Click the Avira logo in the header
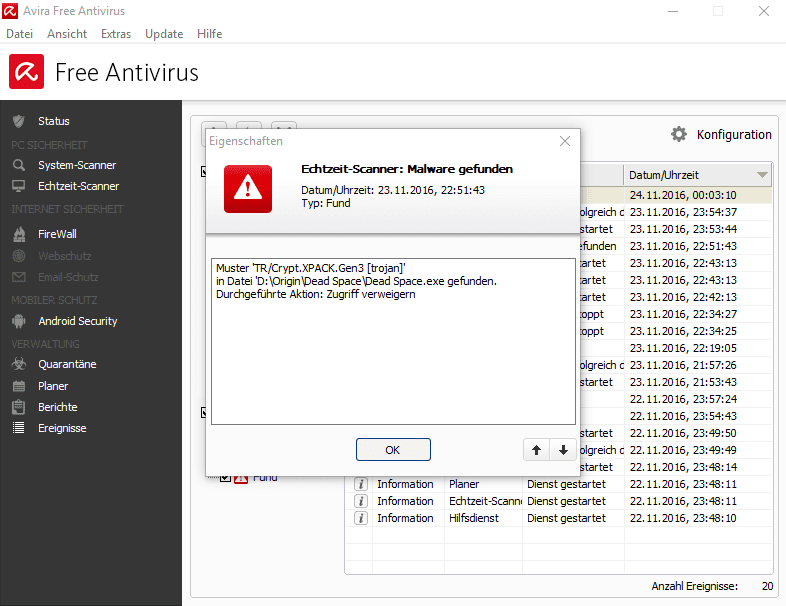Image resolution: width=786 pixels, height=606 pixels. coord(26,72)
